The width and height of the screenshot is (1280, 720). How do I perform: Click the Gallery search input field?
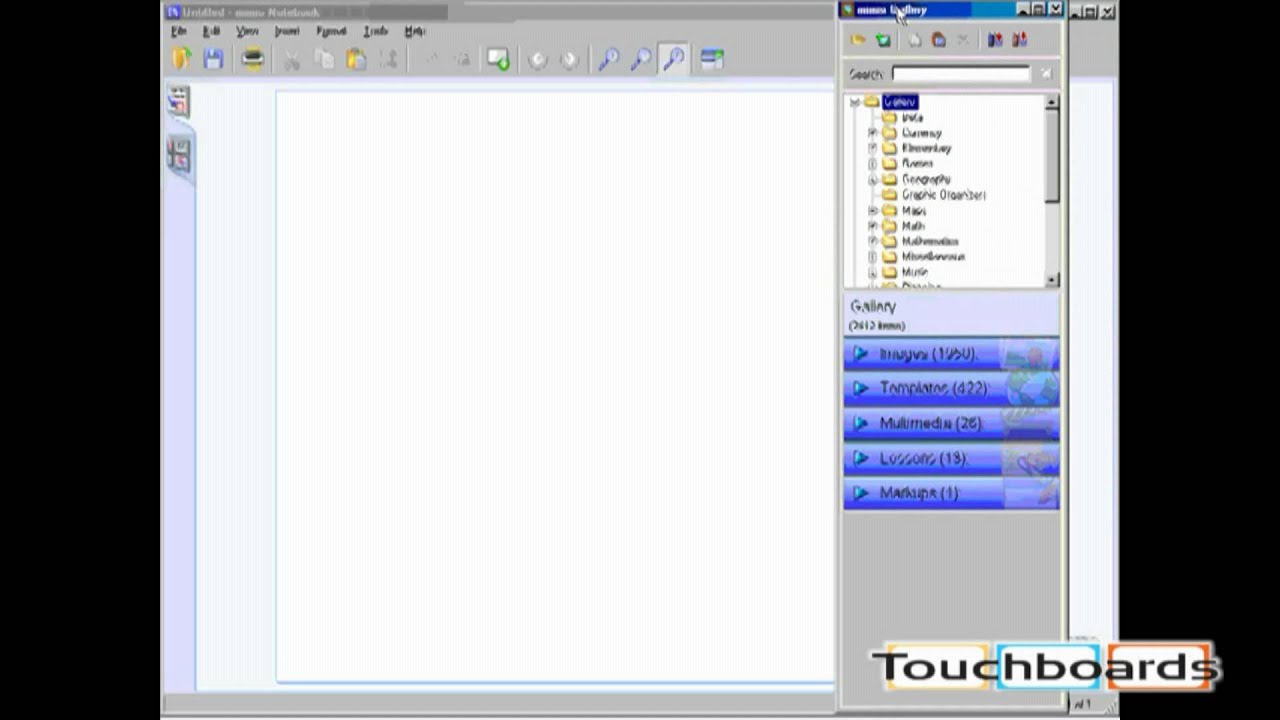point(960,74)
